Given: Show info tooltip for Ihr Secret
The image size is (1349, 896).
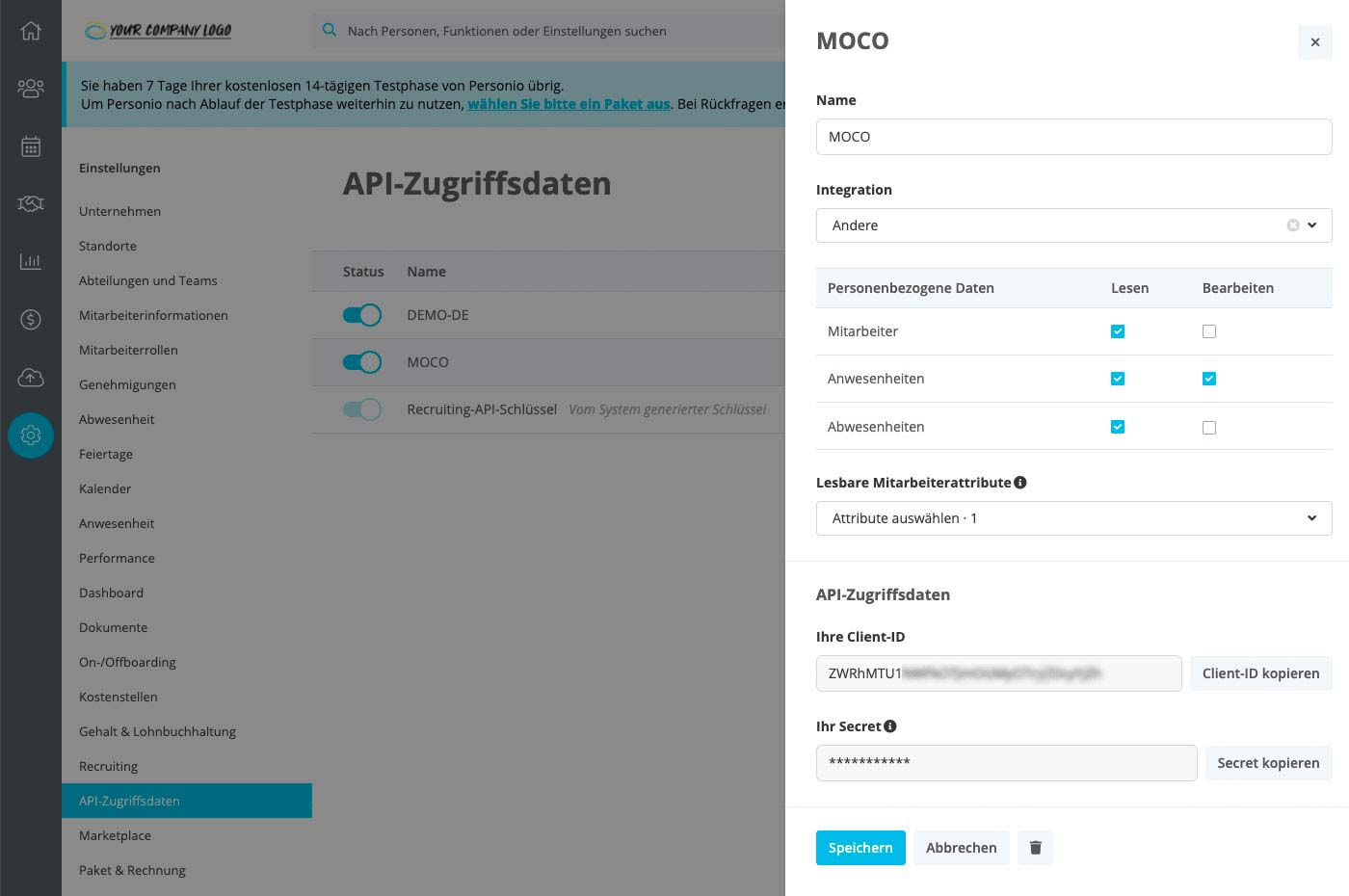Looking at the screenshot, I should point(890,726).
